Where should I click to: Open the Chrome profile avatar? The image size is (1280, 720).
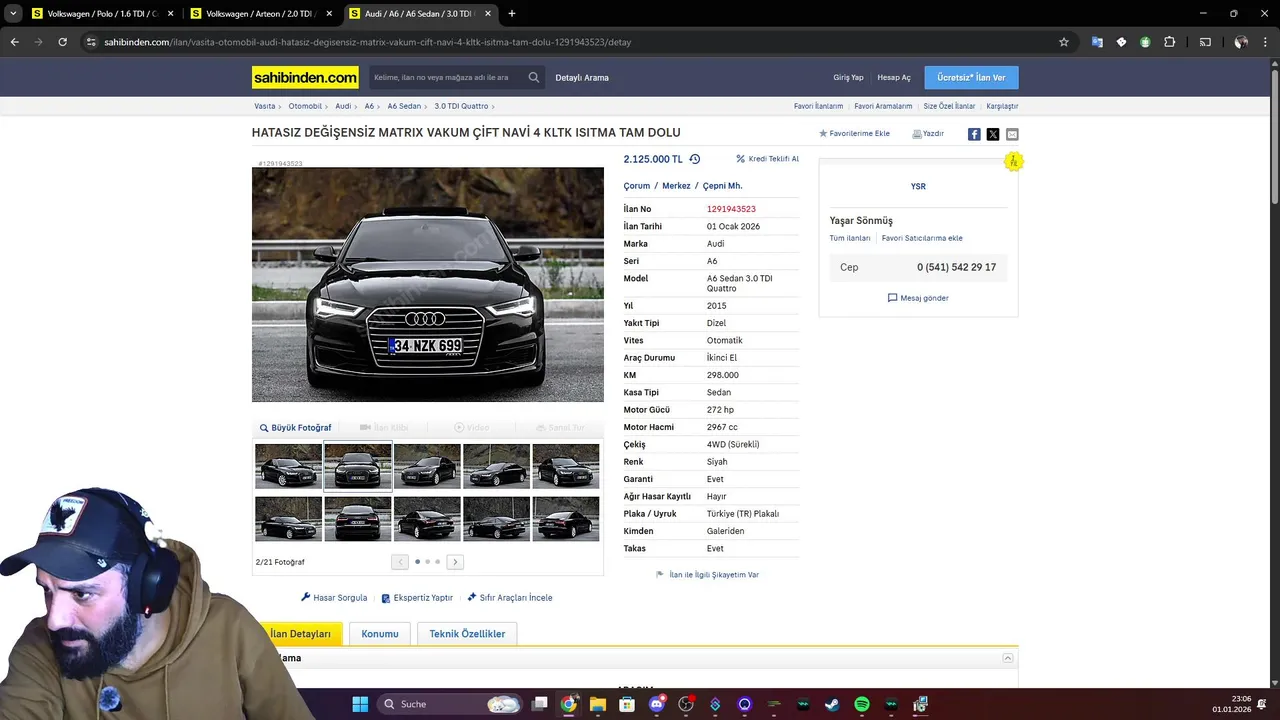tap(1241, 42)
